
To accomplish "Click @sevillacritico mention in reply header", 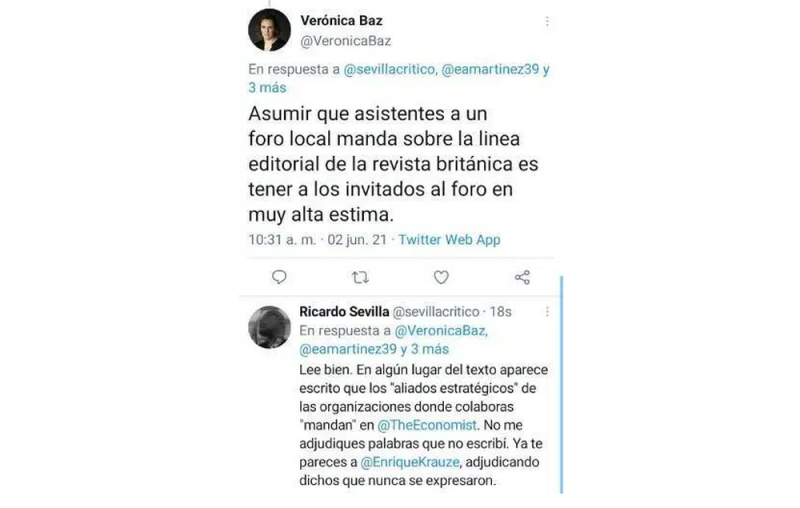I will (x=390, y=69).
